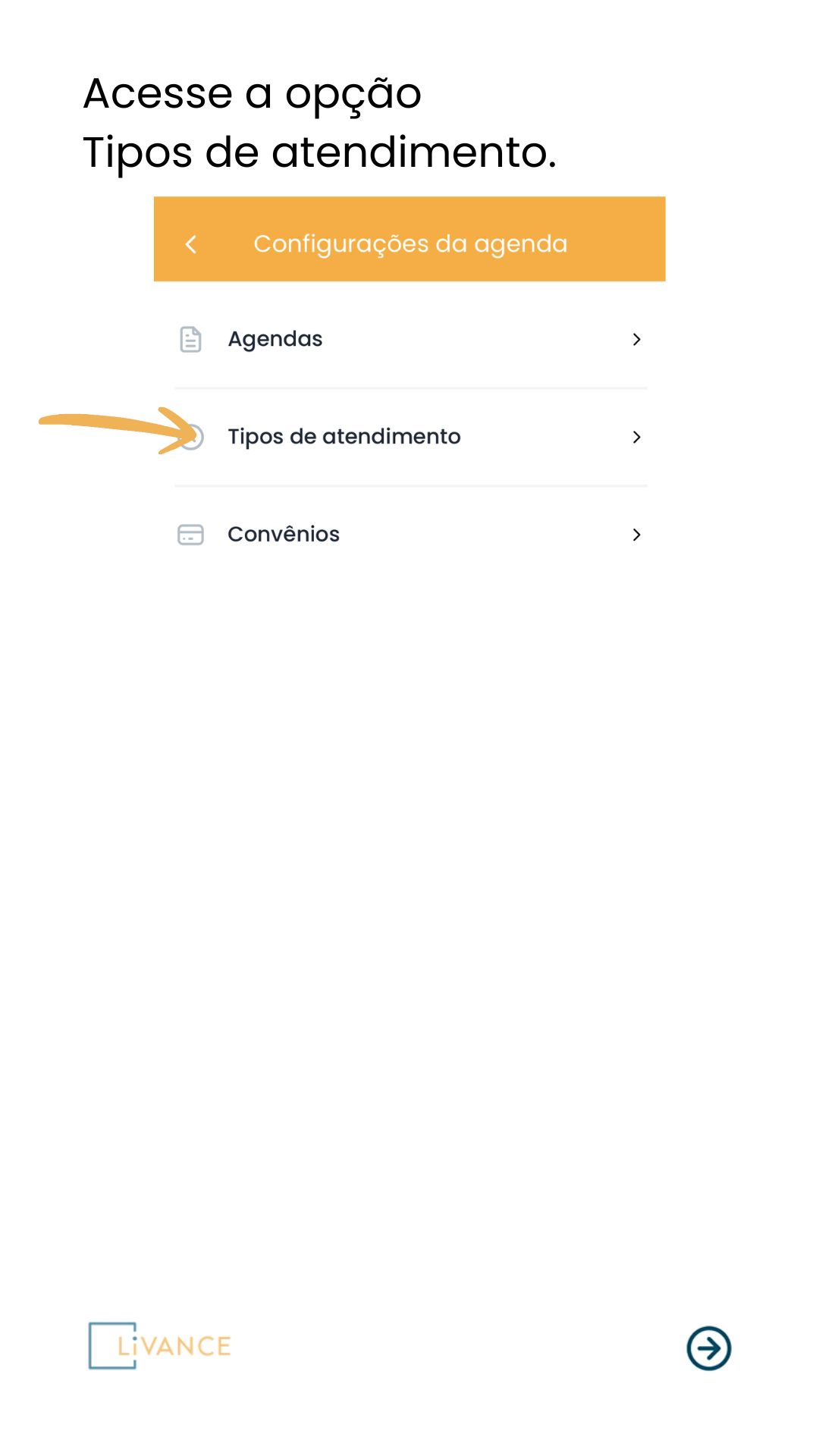Go back using the header's left chevron

[x=191, y=244]
